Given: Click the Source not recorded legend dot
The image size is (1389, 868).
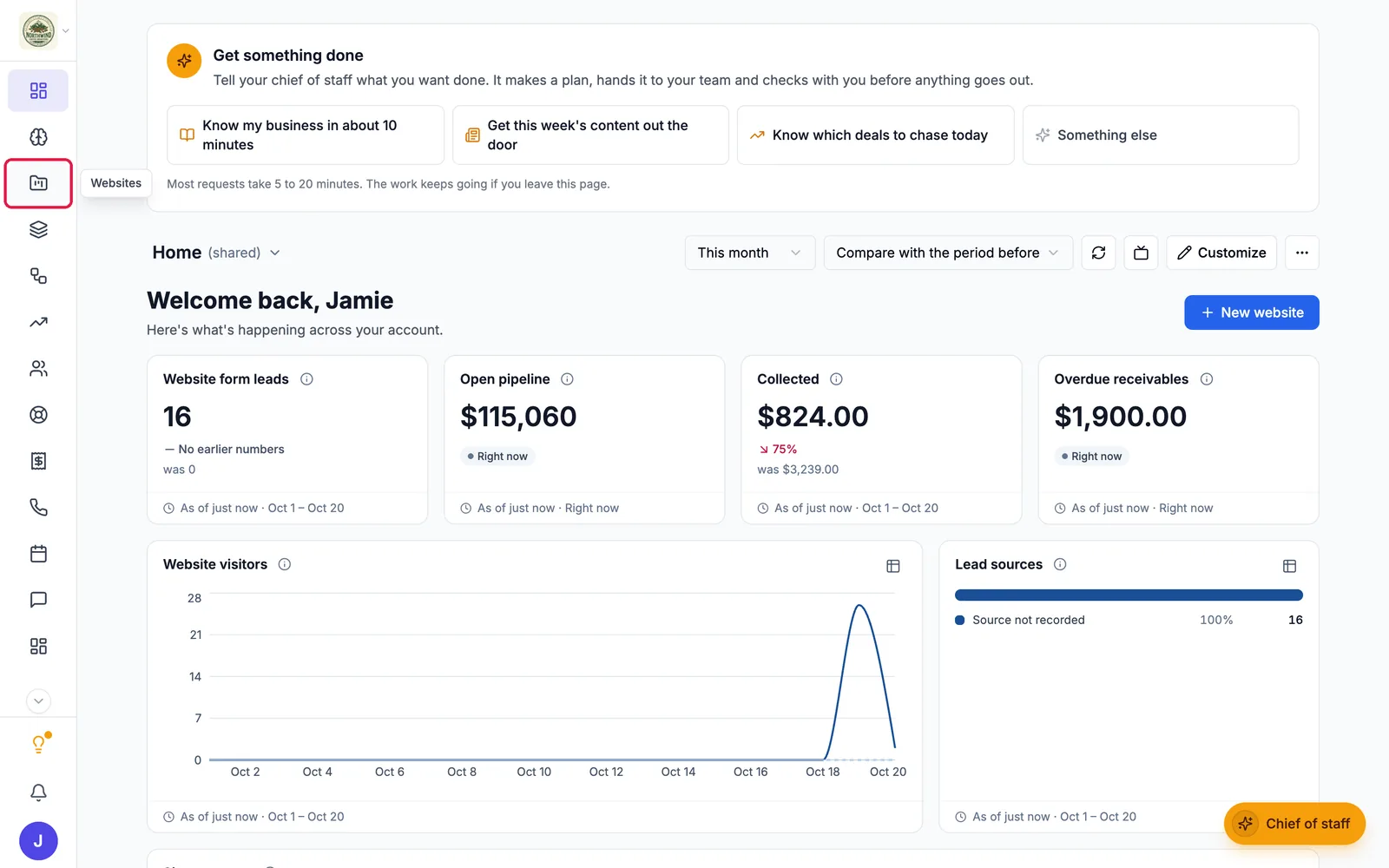Looking at the screenshot, I should point(960,620).
